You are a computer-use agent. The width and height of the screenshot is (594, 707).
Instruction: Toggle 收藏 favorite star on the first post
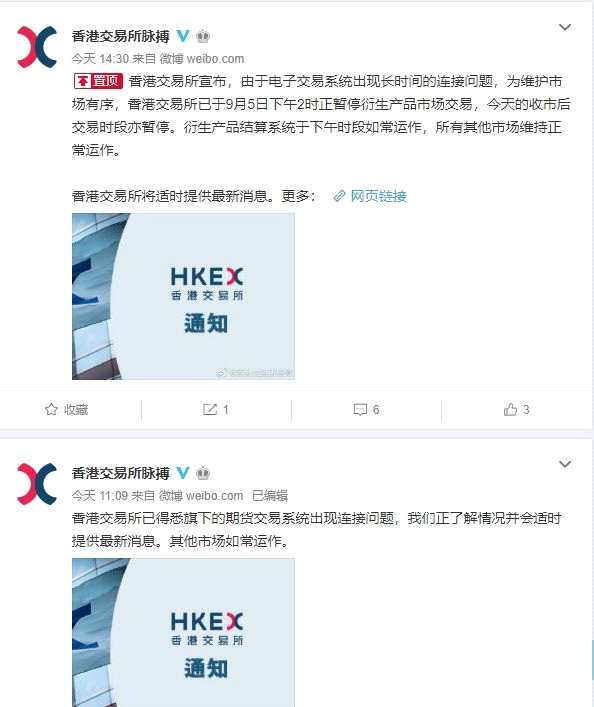[66, 409]
